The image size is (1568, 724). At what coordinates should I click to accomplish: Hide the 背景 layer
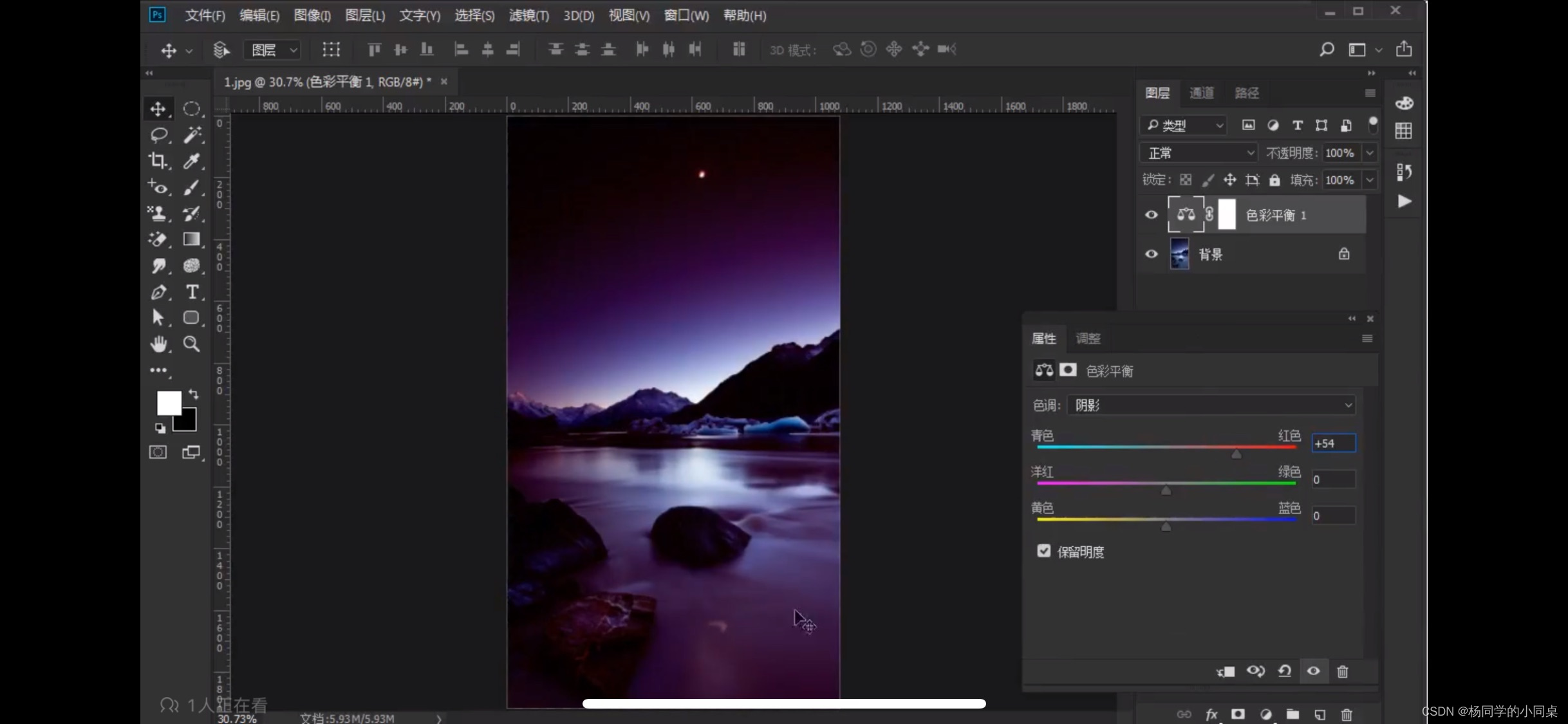point(1151,254)
